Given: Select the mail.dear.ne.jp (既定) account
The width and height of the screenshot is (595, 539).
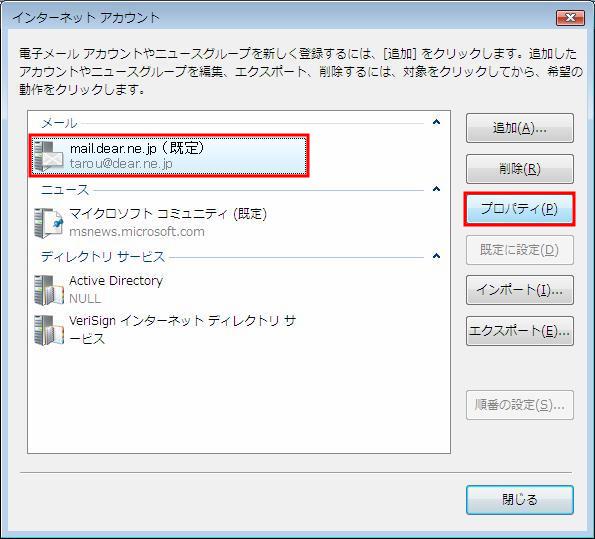Looking at the screenshot, I should [169, 156].
